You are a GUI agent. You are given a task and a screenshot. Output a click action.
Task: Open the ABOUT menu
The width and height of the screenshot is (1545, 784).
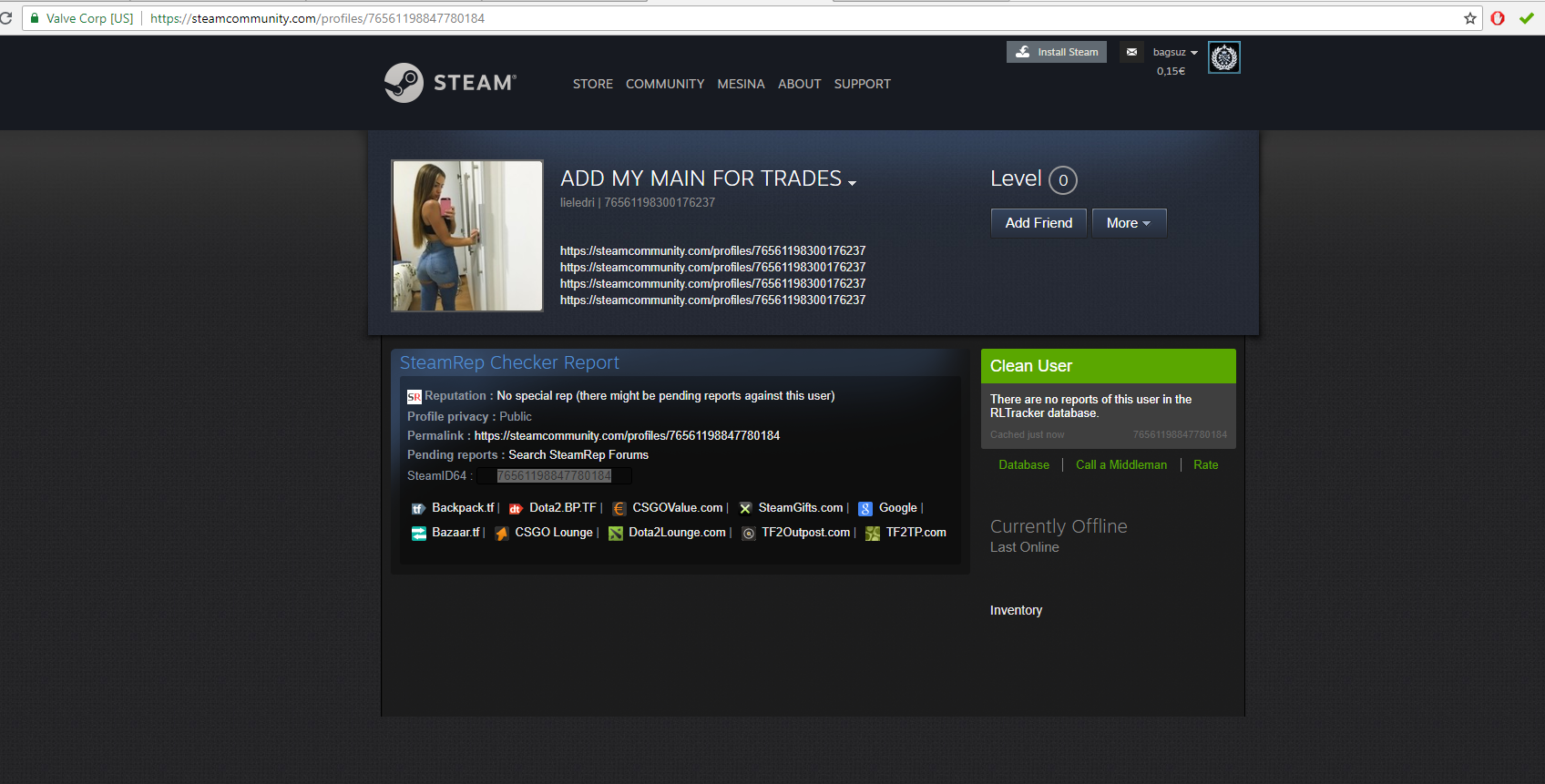pyautogui.click(x=800, y=84)
